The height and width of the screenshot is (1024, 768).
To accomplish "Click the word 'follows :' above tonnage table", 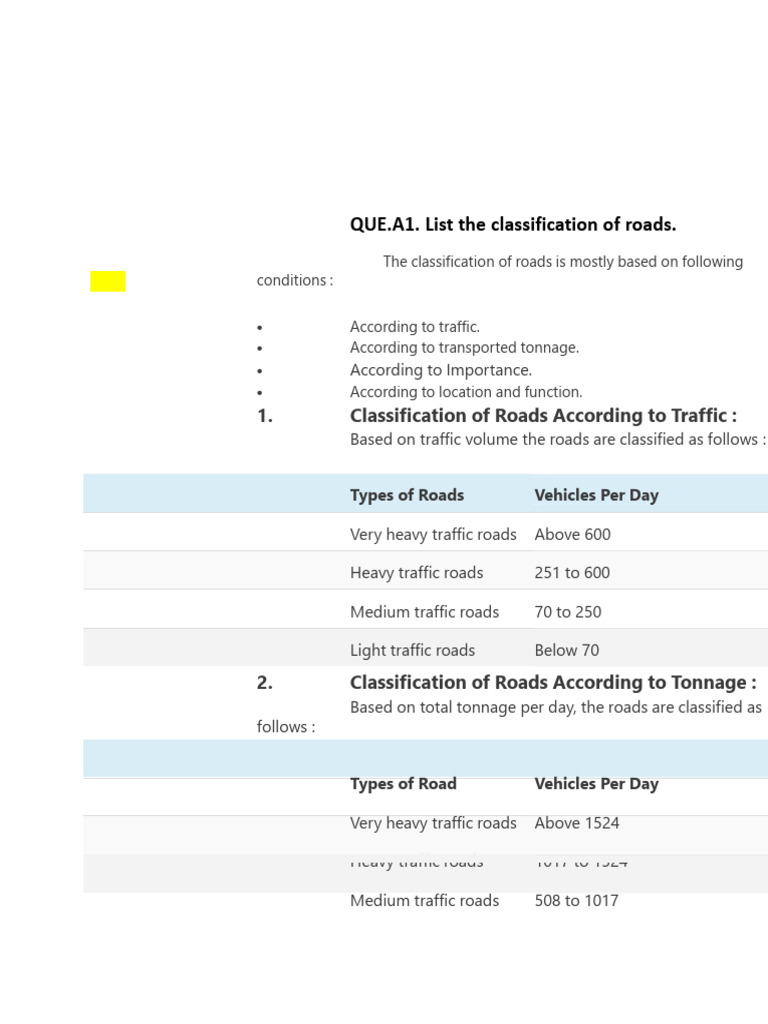I will (x=285, y=727).
